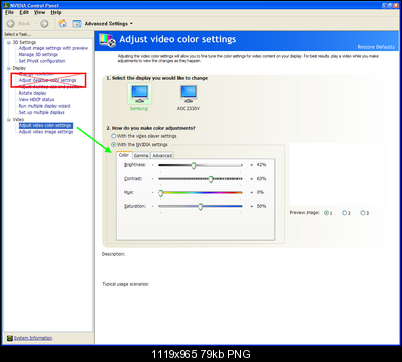This screenshot has width=402, height=362.
Task: Click the Restore Defaults link
Action: pyautogui.click(x=376, y=47)
